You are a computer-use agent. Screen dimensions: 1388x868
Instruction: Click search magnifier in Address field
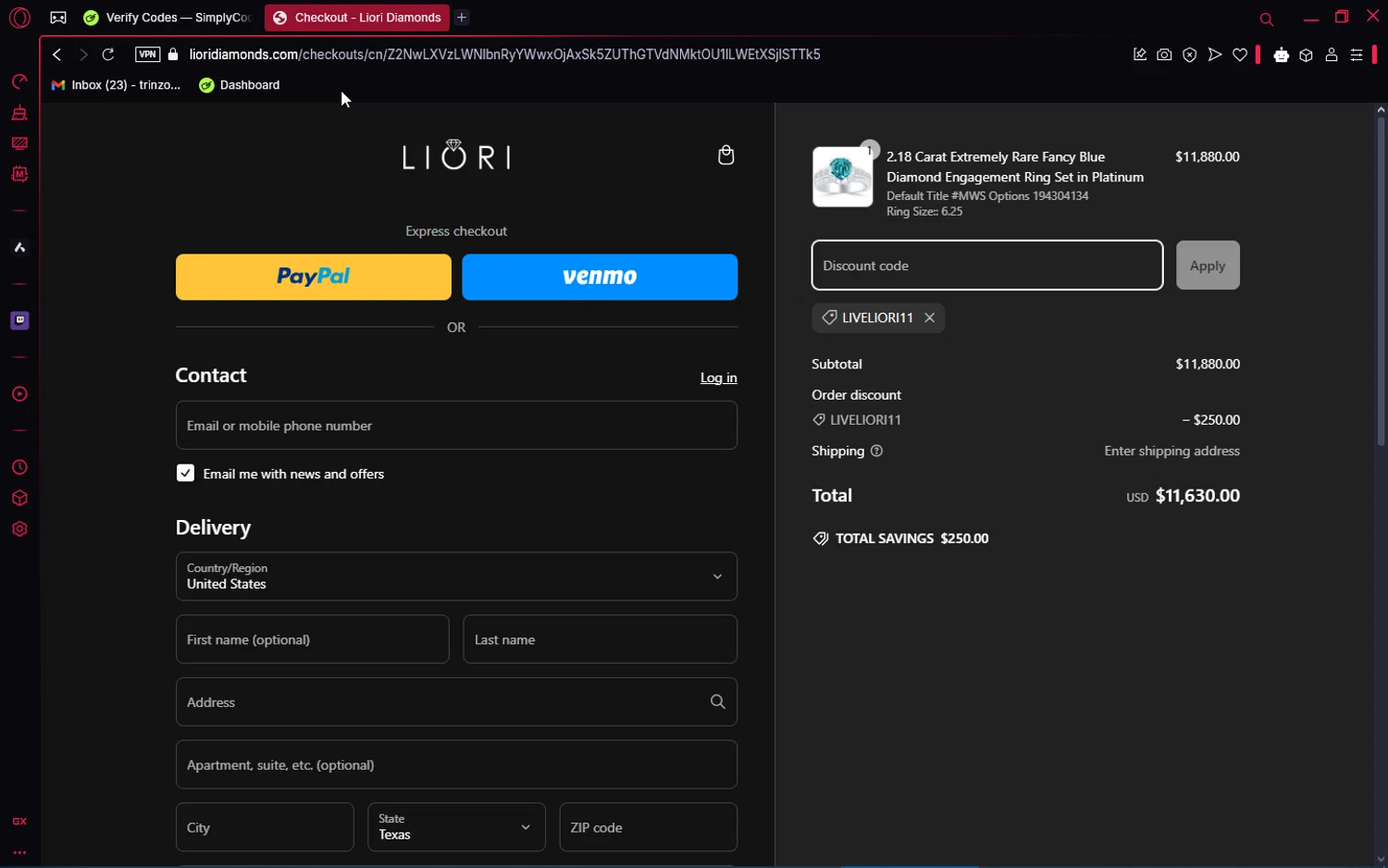coord(717,701)
